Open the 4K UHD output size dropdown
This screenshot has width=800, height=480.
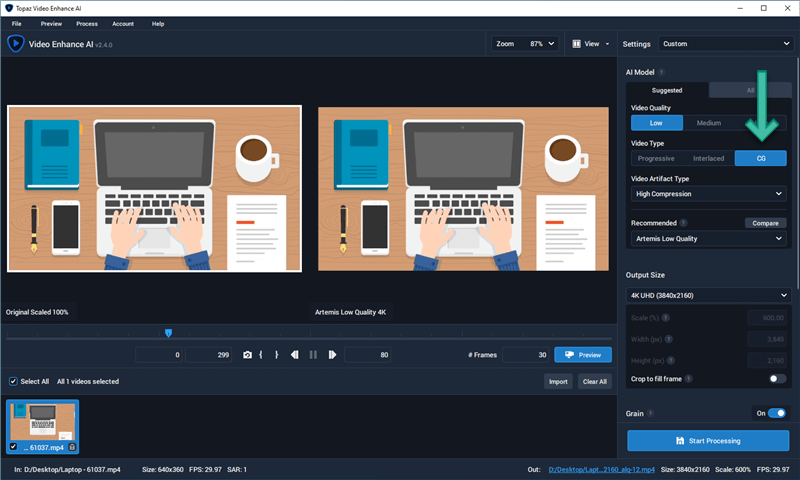coord(709,295)
